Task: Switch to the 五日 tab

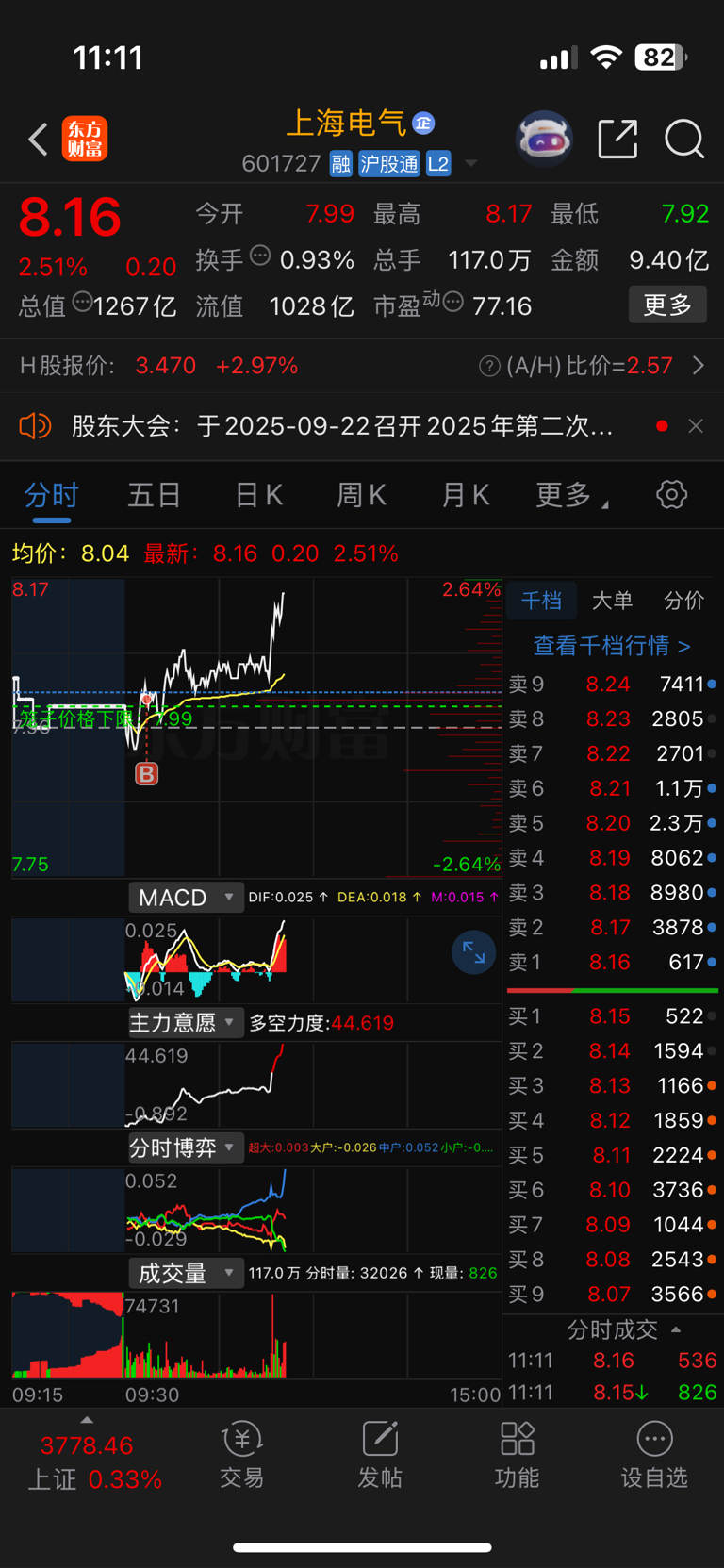Action: click(155, 496)
